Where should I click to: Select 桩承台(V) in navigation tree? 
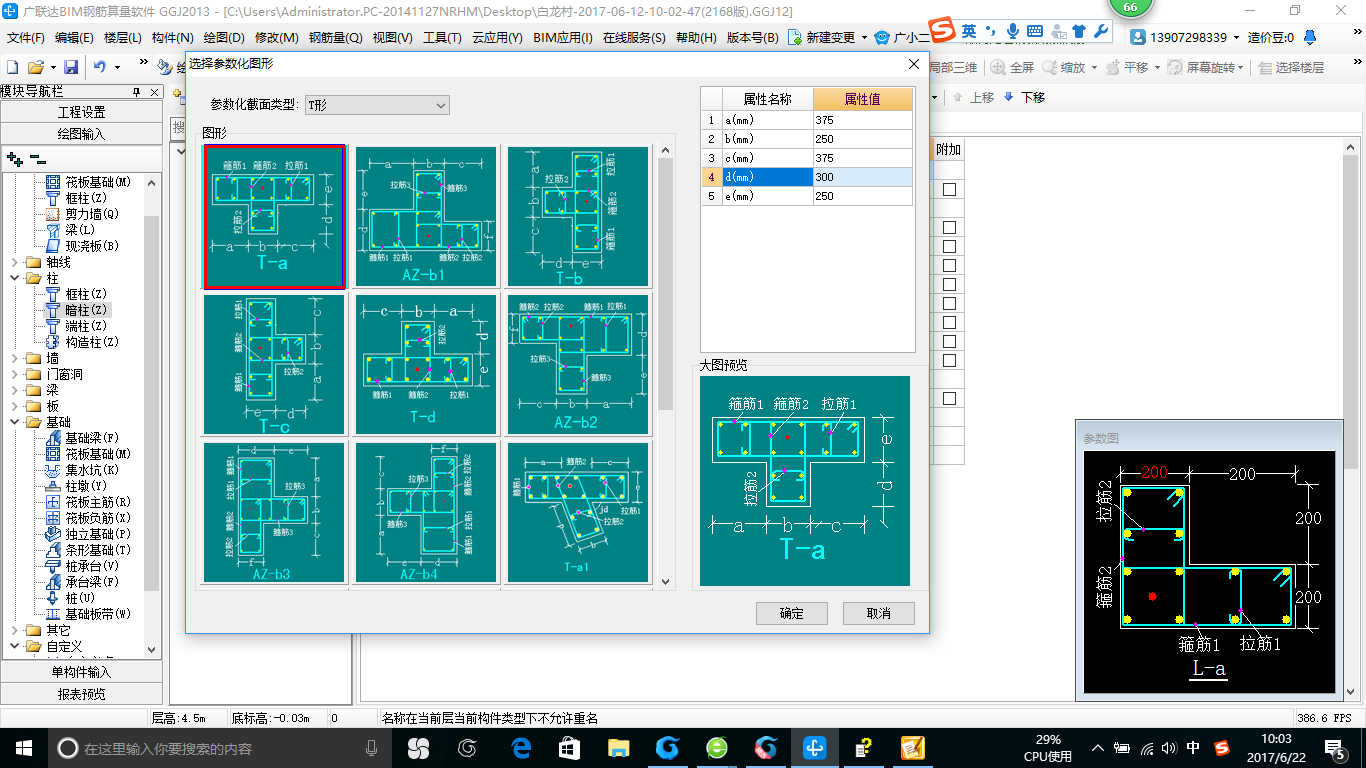tap(81, 566)
